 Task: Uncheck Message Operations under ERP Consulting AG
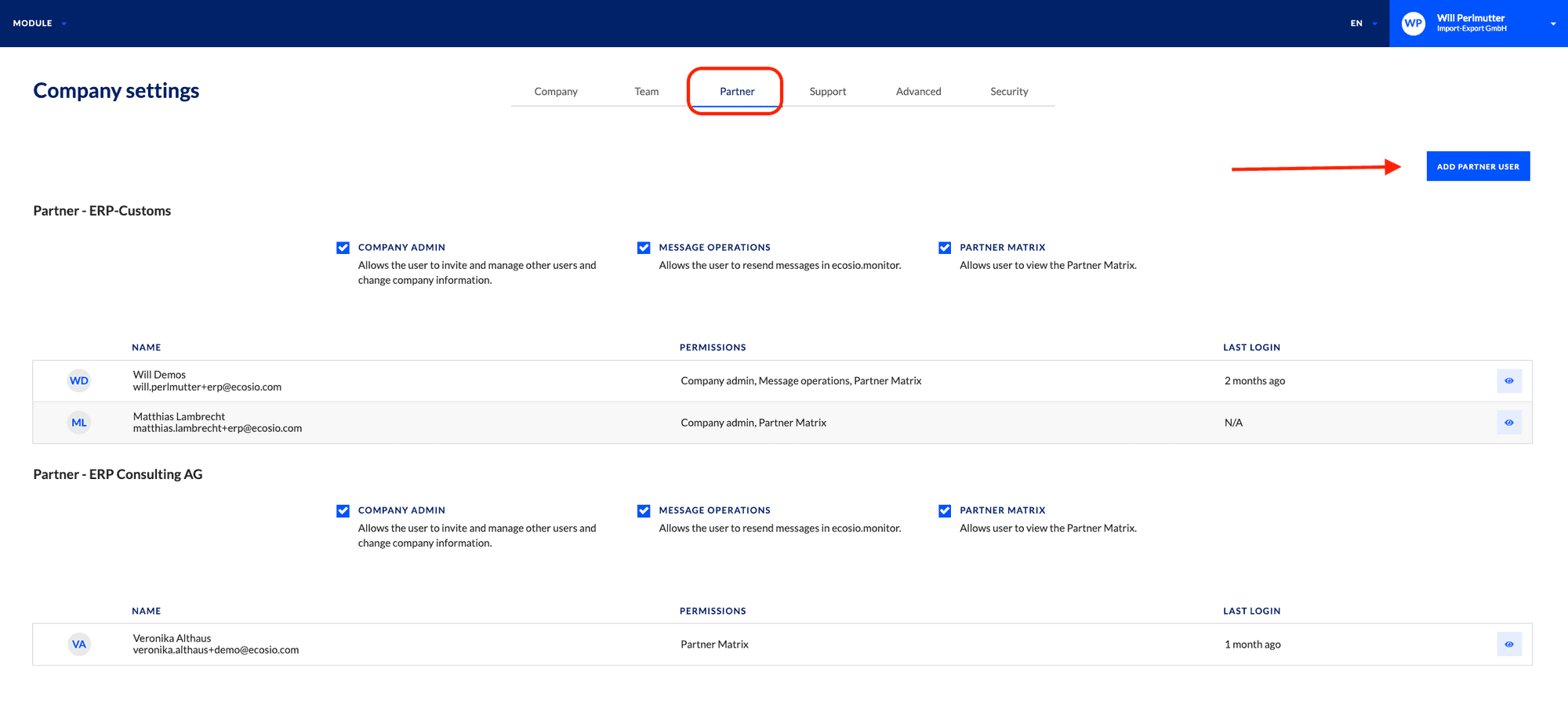643,510
